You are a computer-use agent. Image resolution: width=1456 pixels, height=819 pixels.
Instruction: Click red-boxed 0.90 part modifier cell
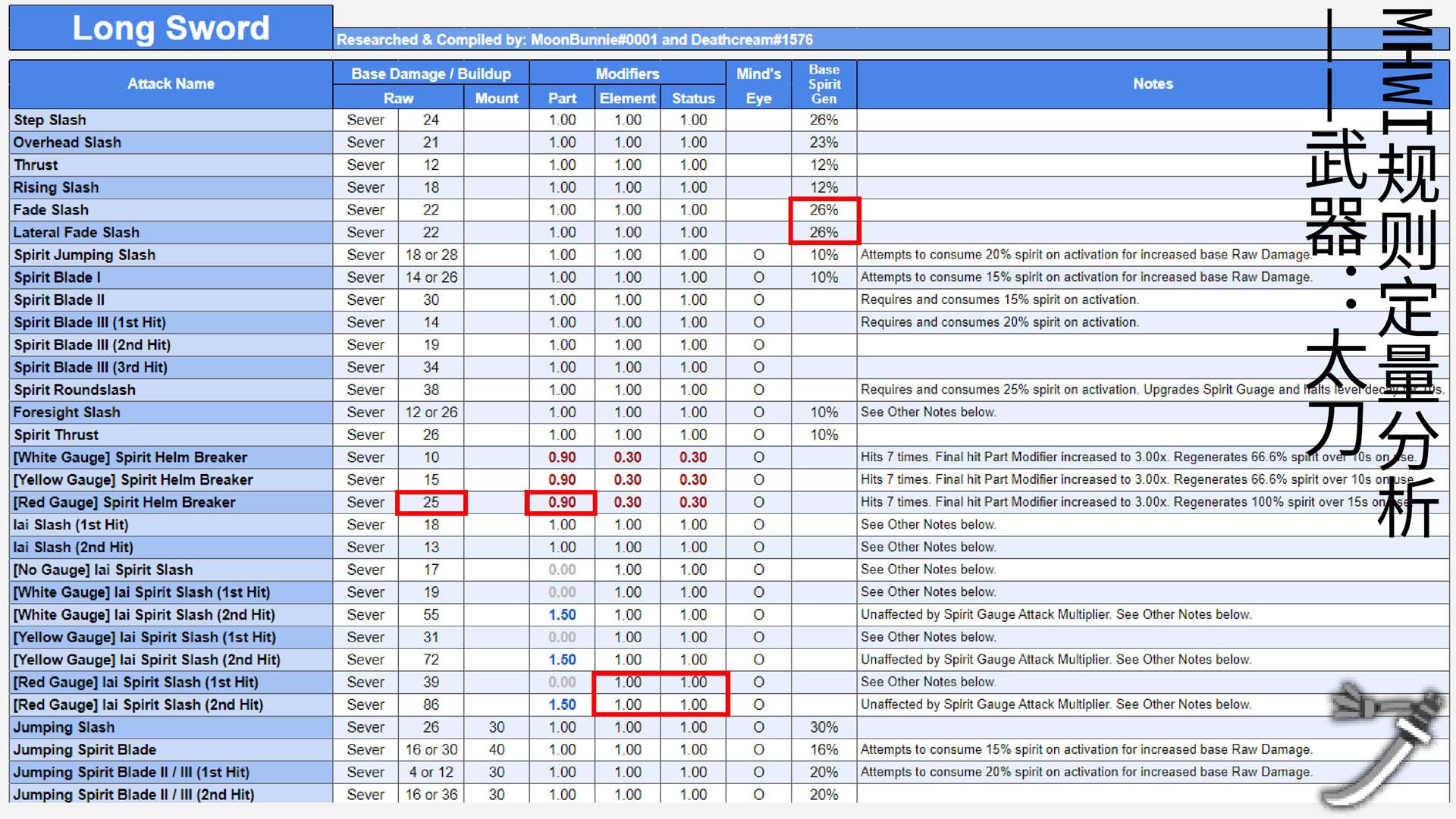tap(562, 503)
